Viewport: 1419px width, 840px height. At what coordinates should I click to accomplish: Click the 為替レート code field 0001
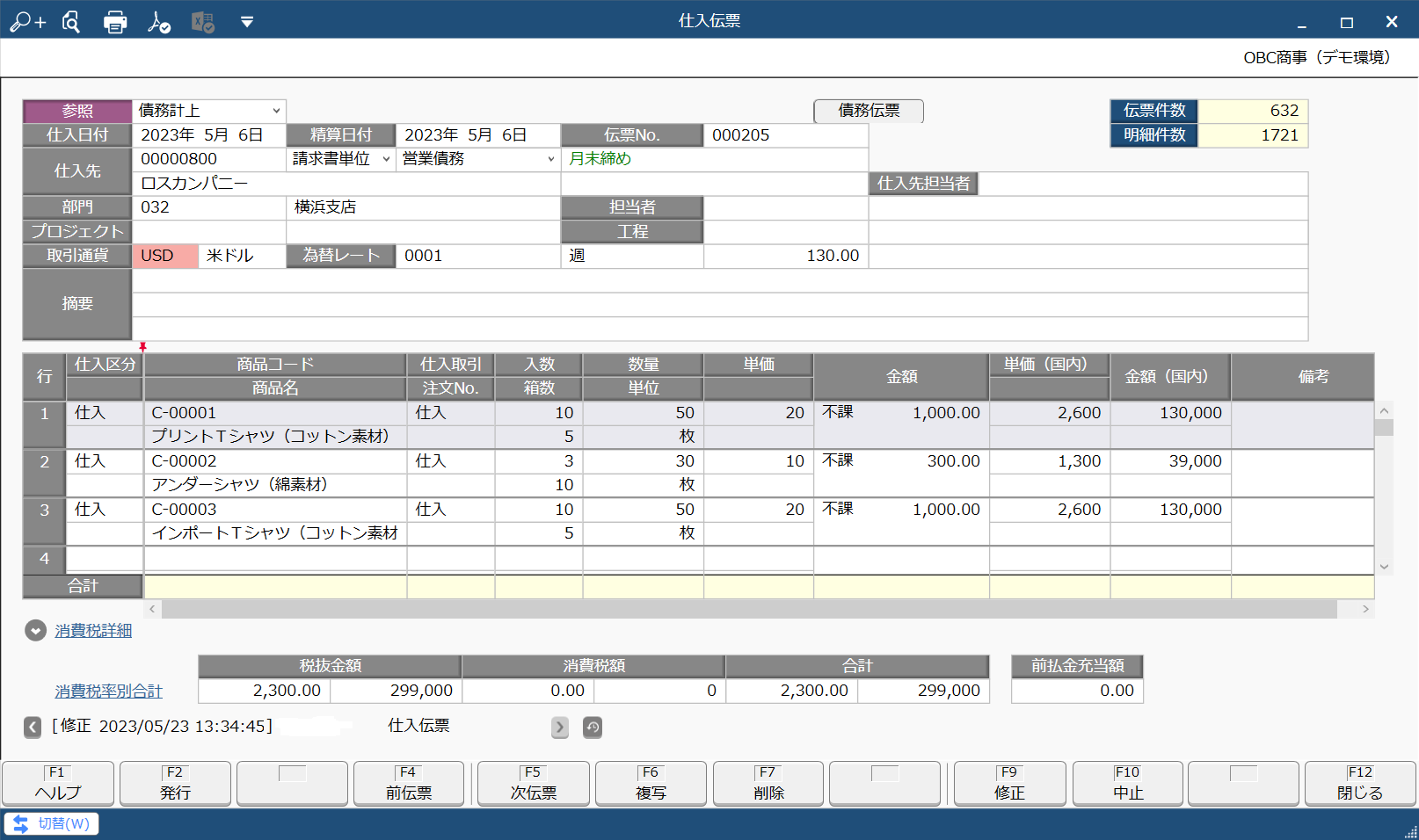tap(478, 256)
